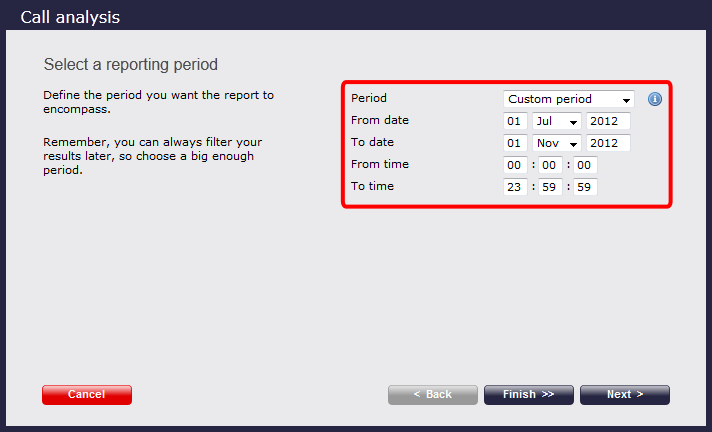
Task: Click the Select a reporting period heading
Action: coord(131,65)
